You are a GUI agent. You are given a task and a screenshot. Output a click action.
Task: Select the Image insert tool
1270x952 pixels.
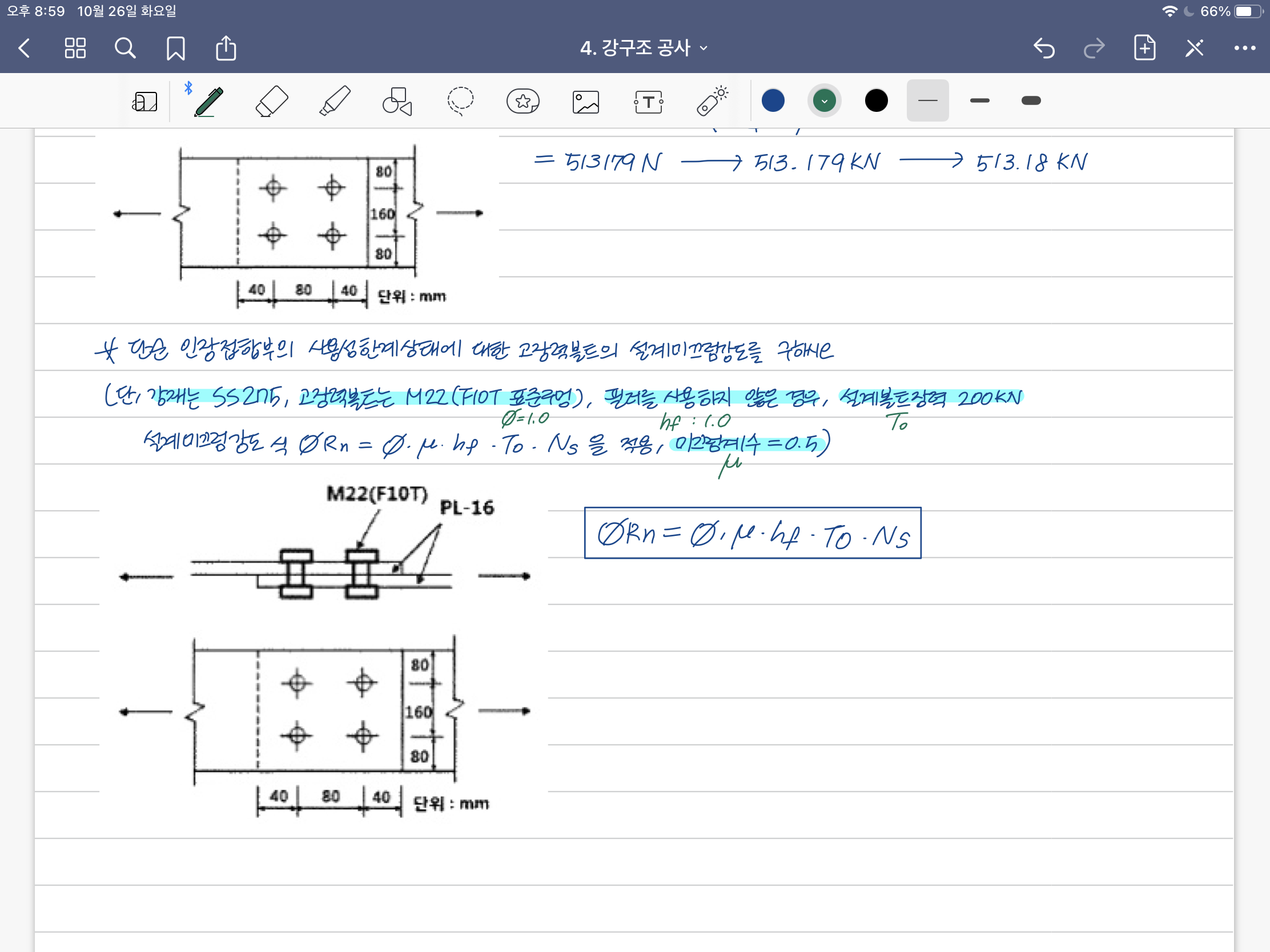pos(586,102)
